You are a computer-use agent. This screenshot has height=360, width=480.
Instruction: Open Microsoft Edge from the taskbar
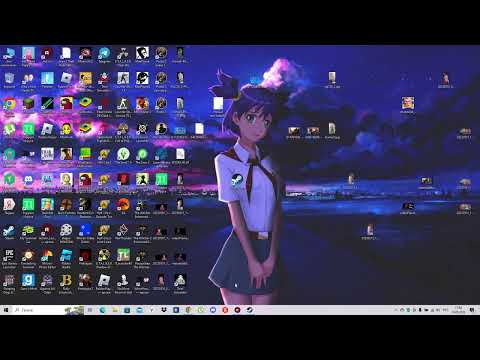tap(103, 310)
